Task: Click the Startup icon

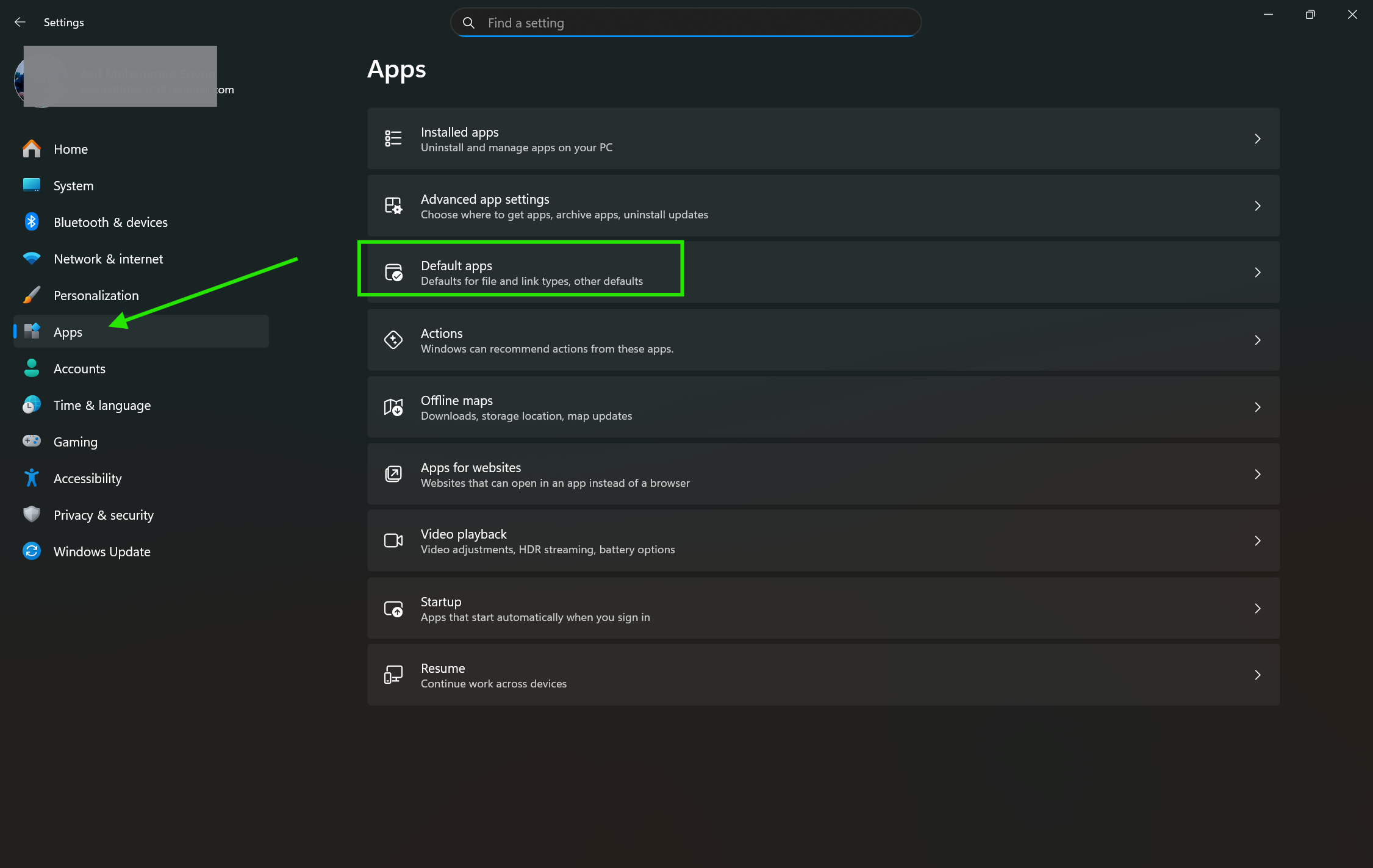Action: [393, 609]
